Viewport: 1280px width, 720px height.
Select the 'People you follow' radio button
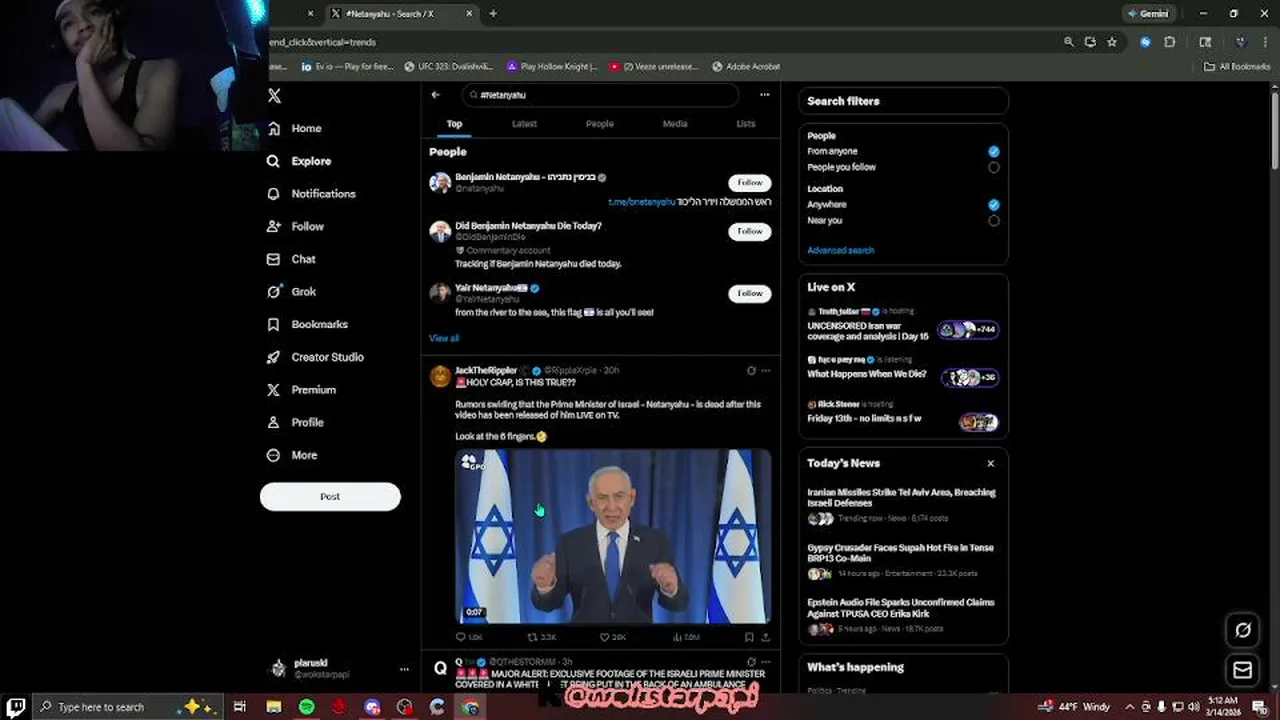tap(993, 168)
